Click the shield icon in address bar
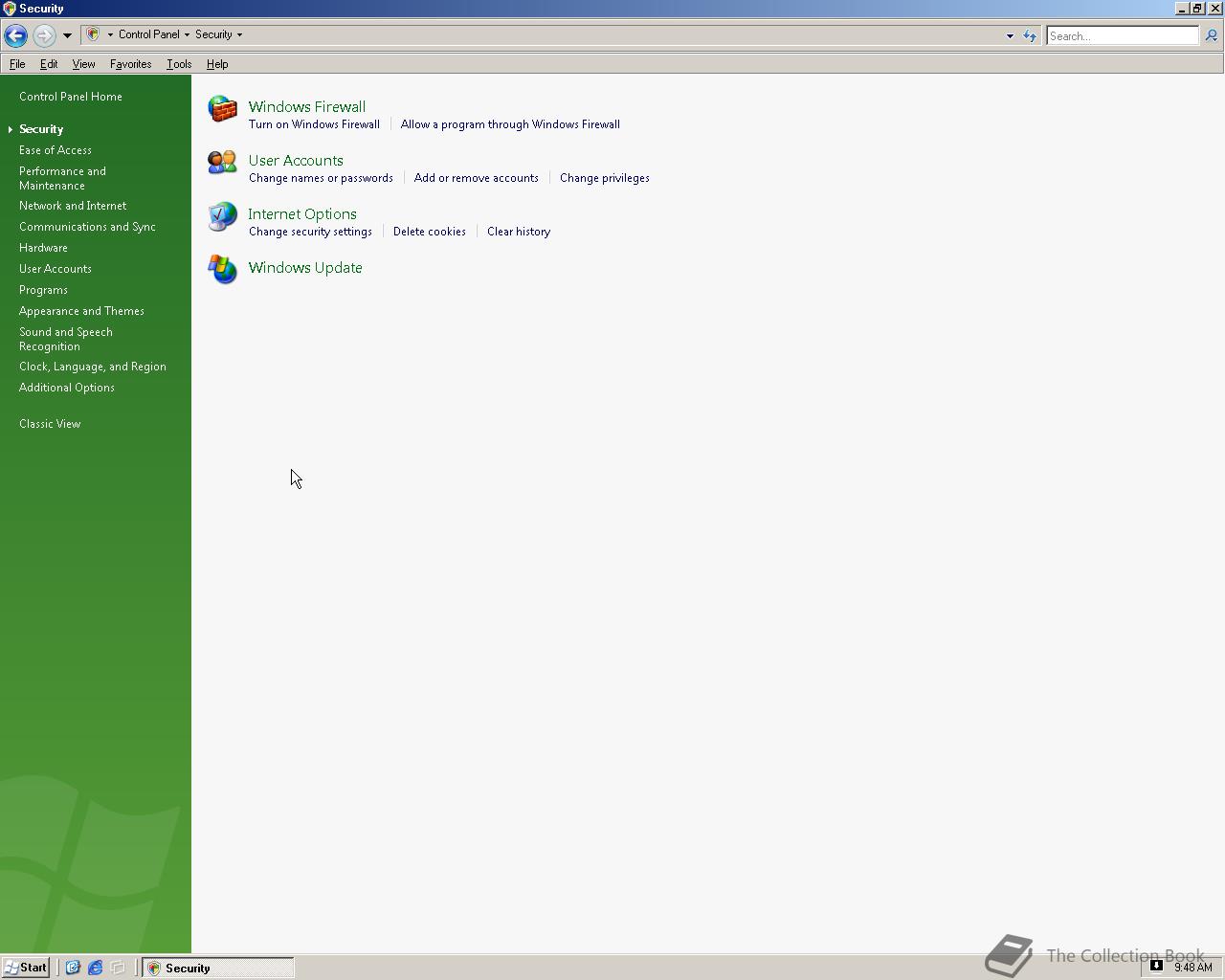This screenshot has height=980, width=1225. click(x=93, y=34)
